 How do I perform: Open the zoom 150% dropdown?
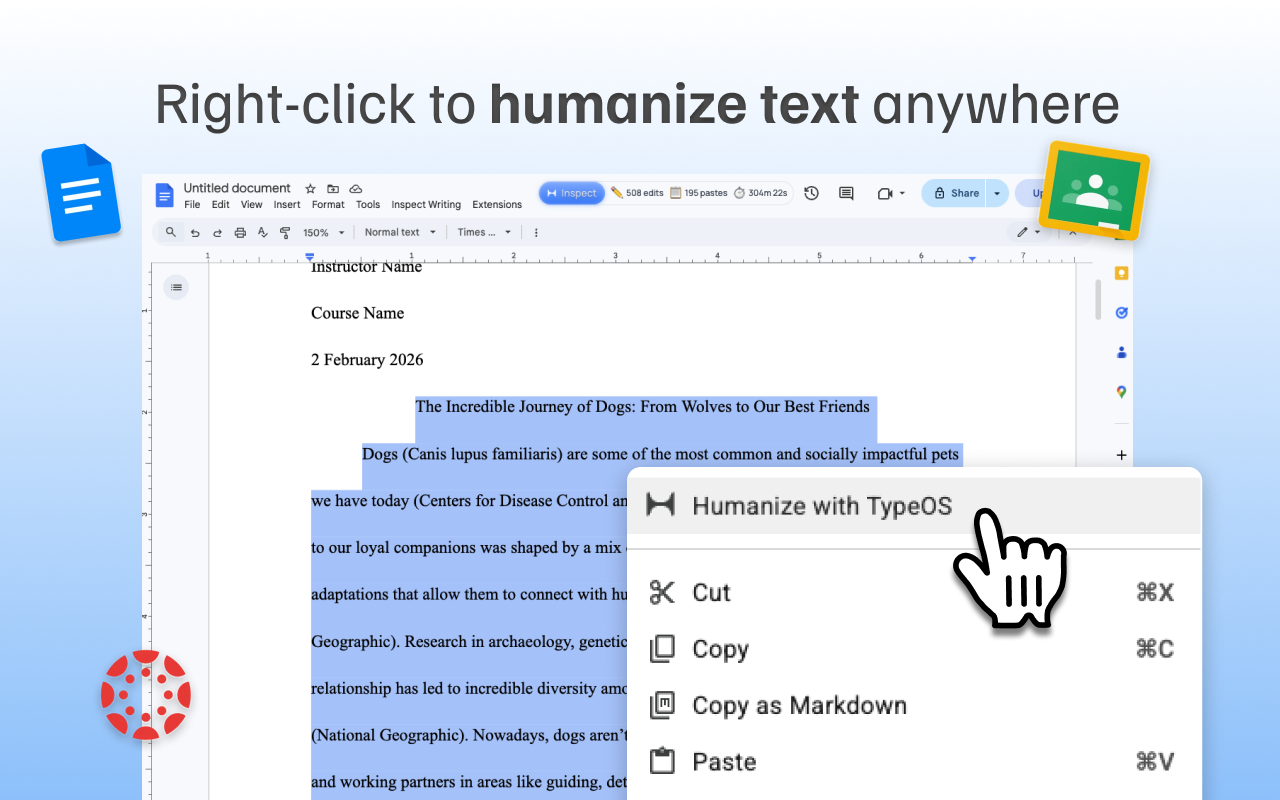323,232
